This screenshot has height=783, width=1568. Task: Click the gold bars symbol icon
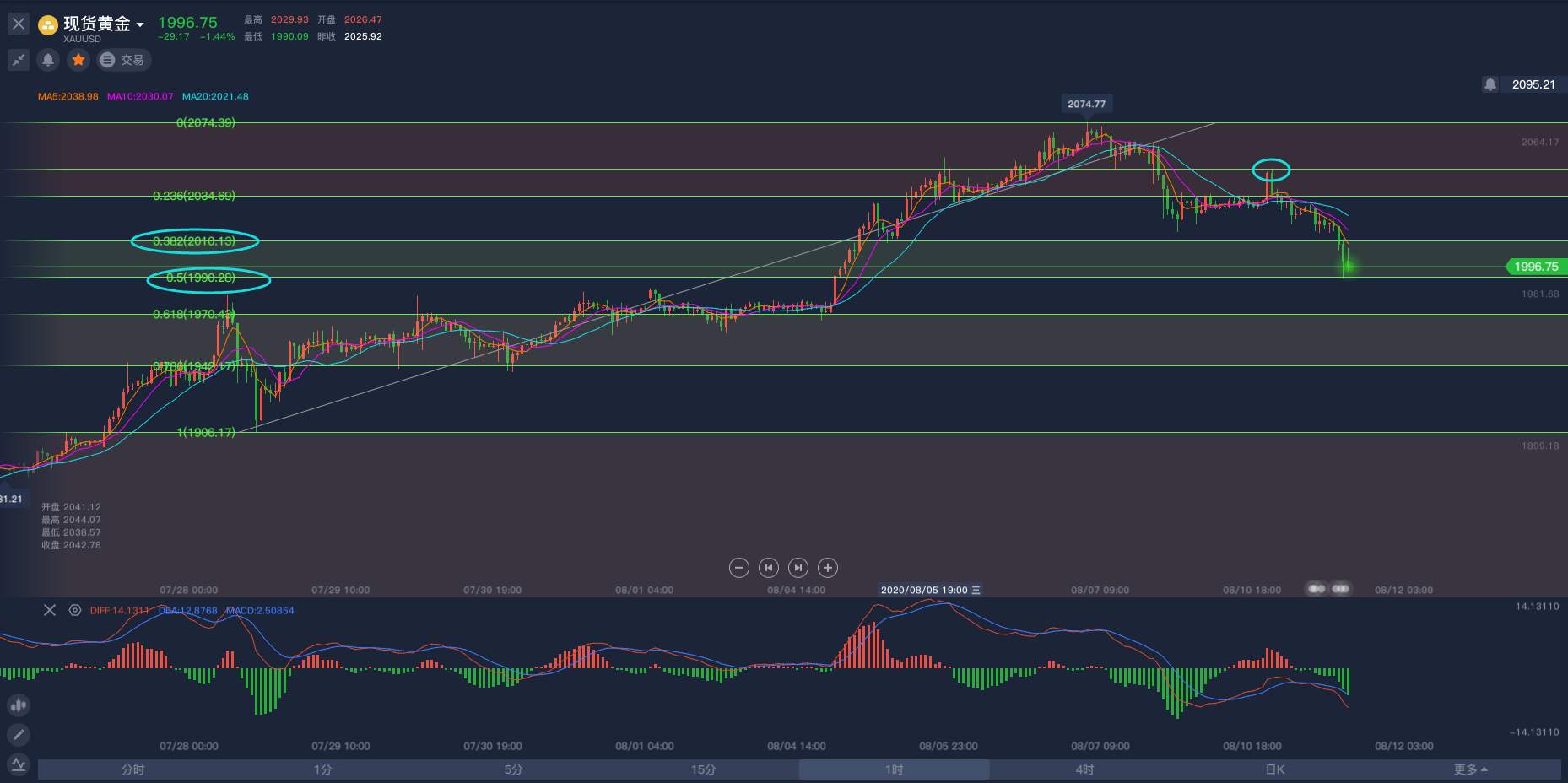(x=47, y=25)
